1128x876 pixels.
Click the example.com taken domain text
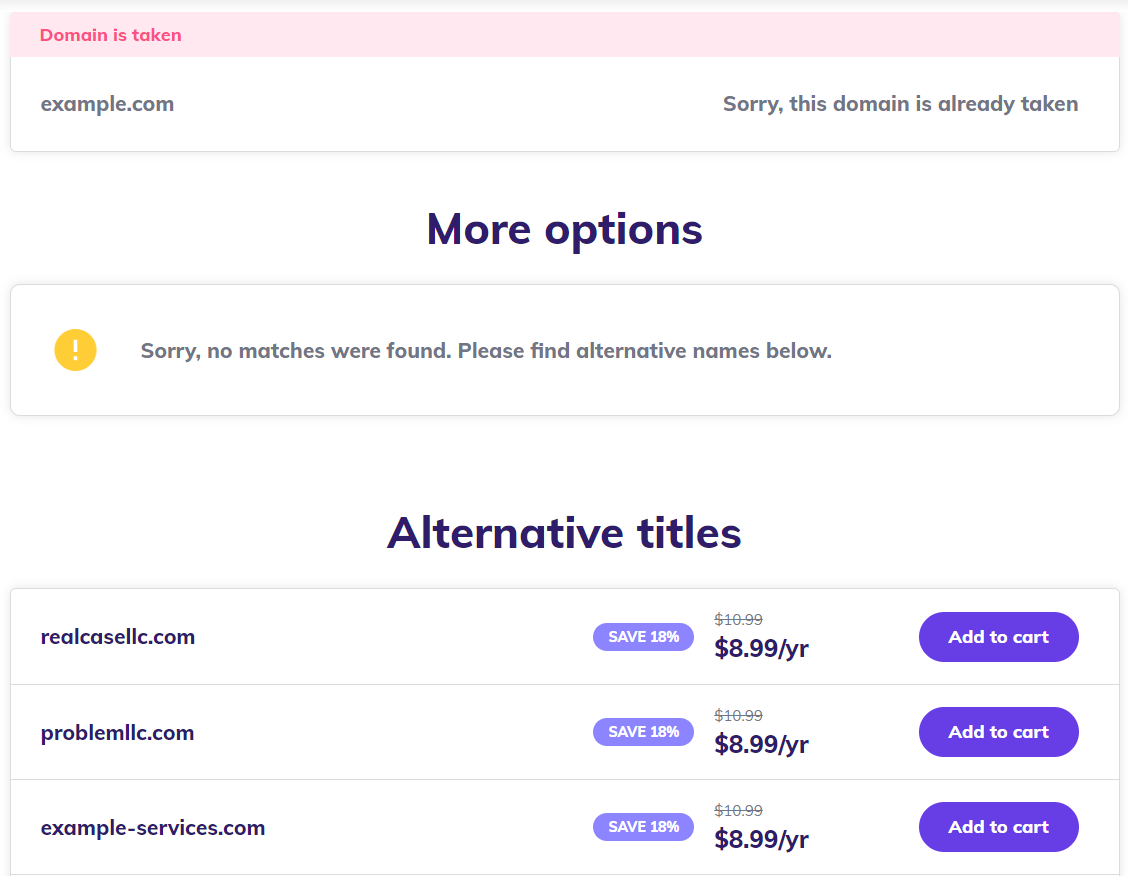(107, 104)
